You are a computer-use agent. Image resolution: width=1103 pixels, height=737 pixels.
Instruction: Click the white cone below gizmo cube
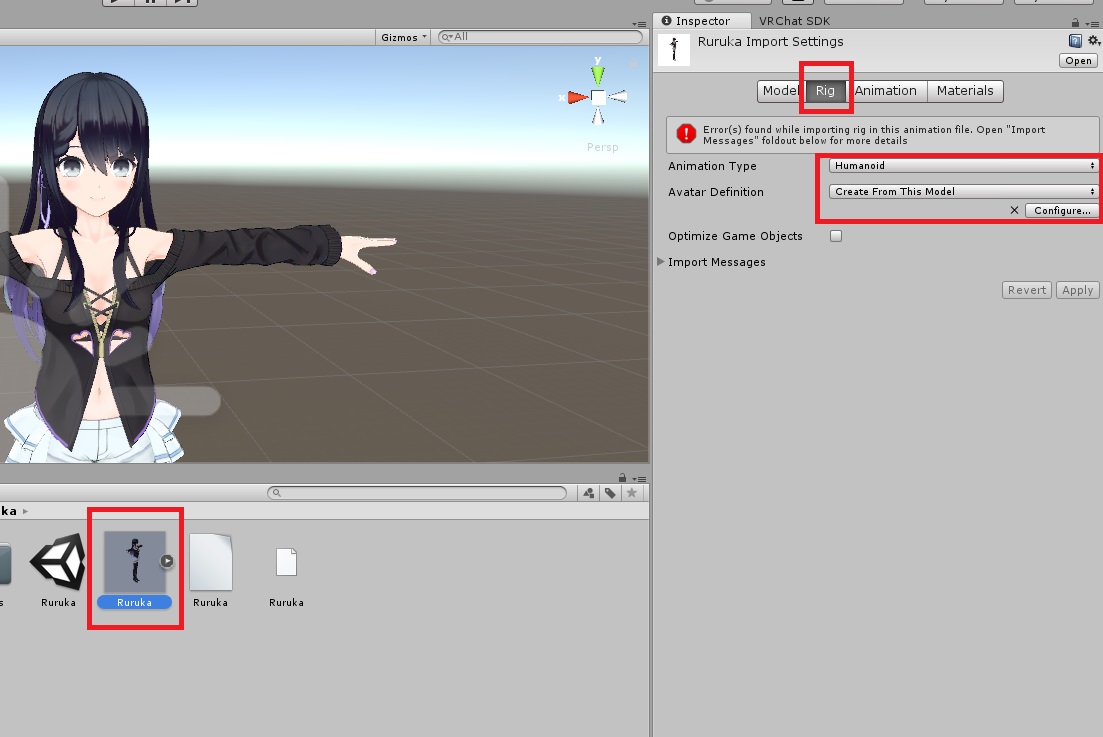coord(598,116)
